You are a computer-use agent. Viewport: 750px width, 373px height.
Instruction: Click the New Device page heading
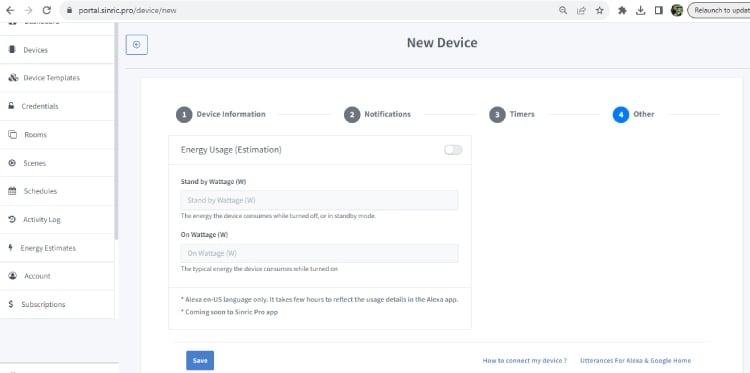[x=442, y=43]
